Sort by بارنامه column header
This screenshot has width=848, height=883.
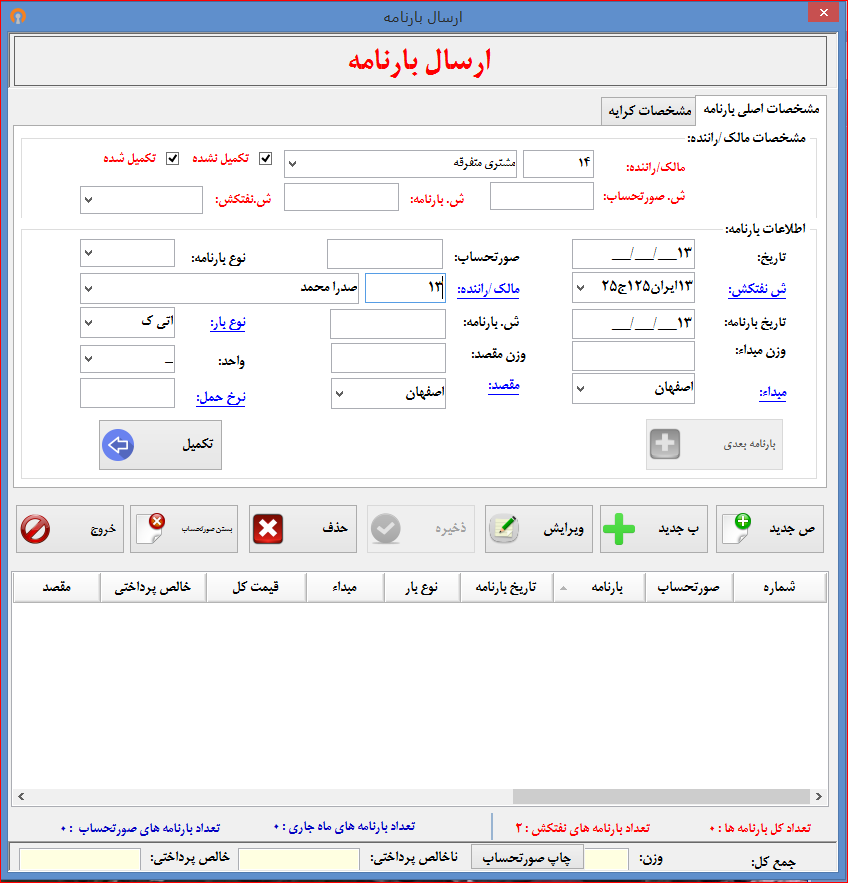click(599, 587)
